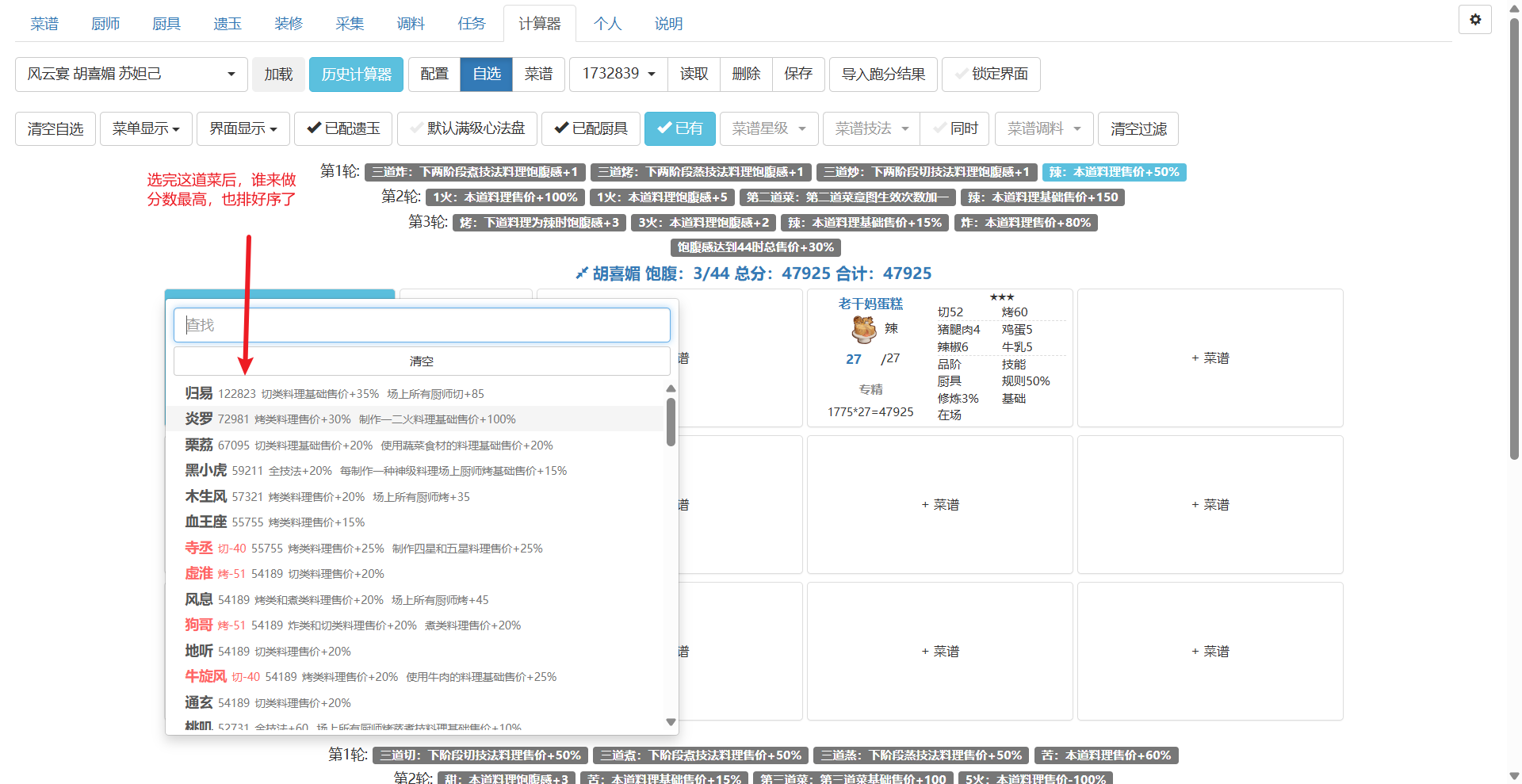Toggle the 已配遗玉 checkbox
The width and height of the screenshot is (1522, 784).
click(343, 128)
